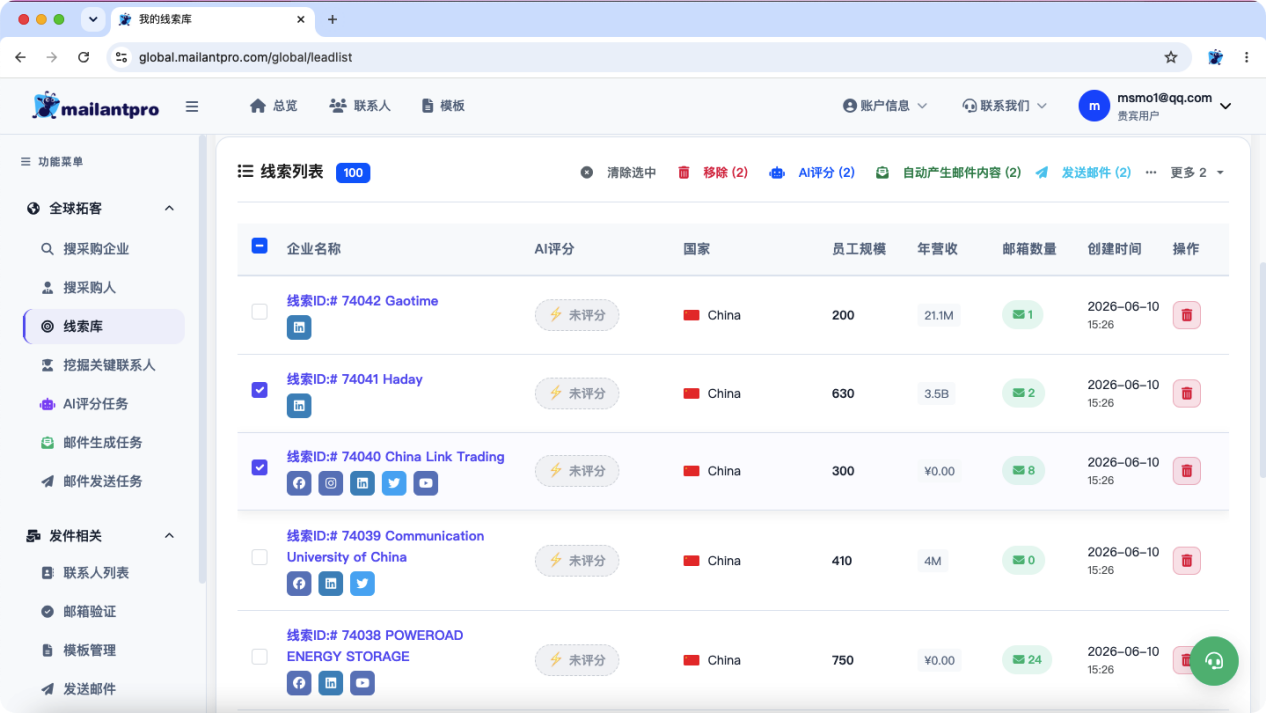1266x713 pixels.
Task: Open a new browser tab
Action: pos(333,19)
